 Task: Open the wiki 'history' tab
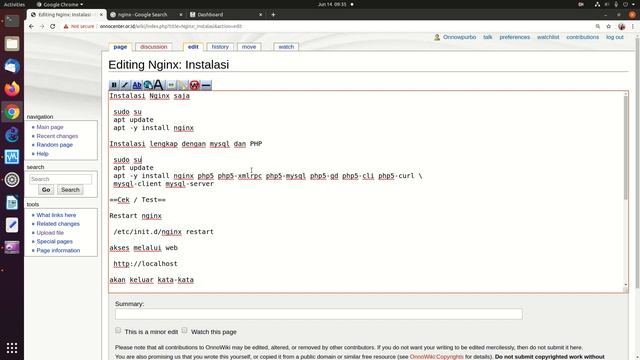tap(220, 47)
